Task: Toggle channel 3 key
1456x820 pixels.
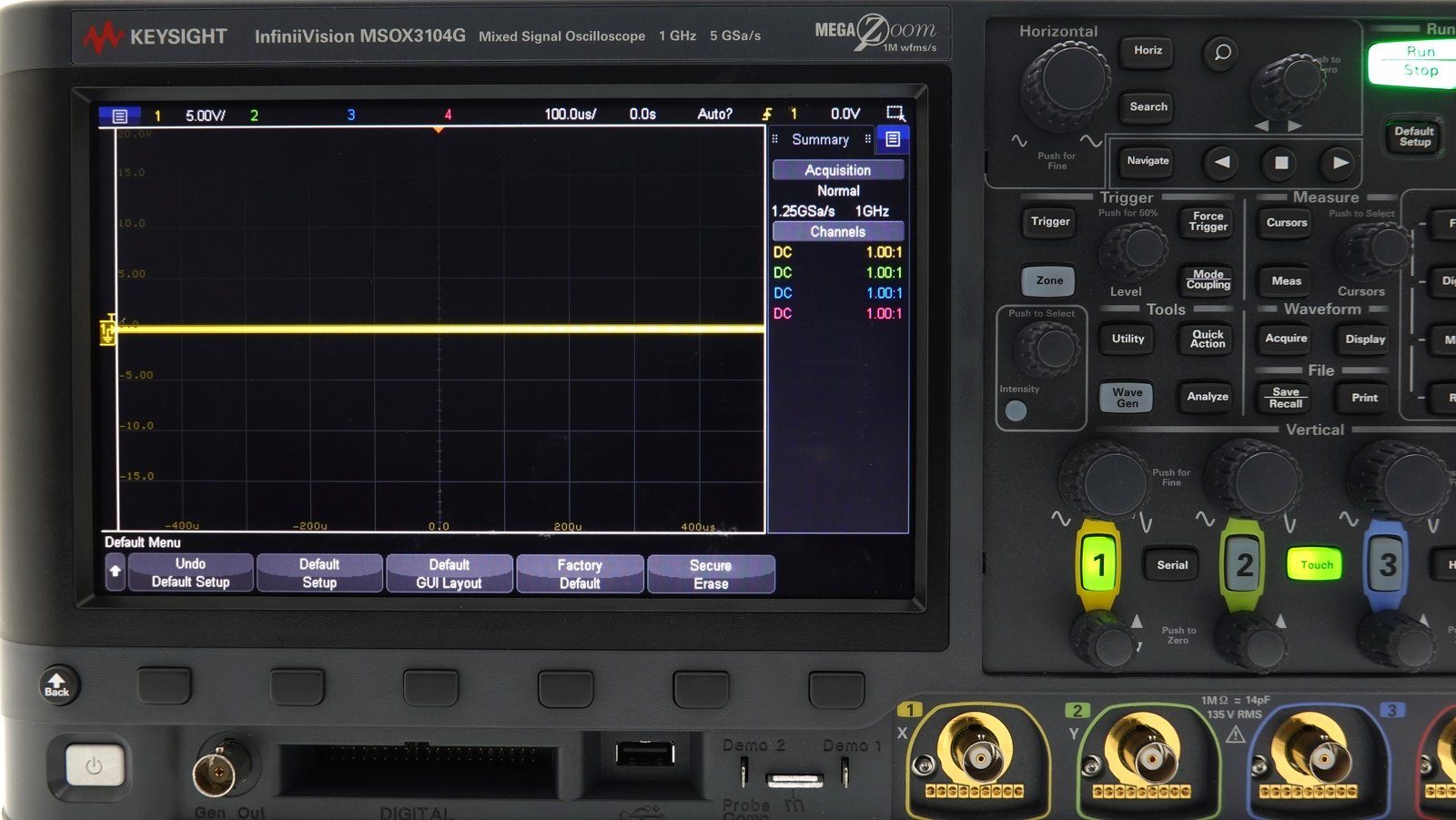Action: pos(1387,565)
